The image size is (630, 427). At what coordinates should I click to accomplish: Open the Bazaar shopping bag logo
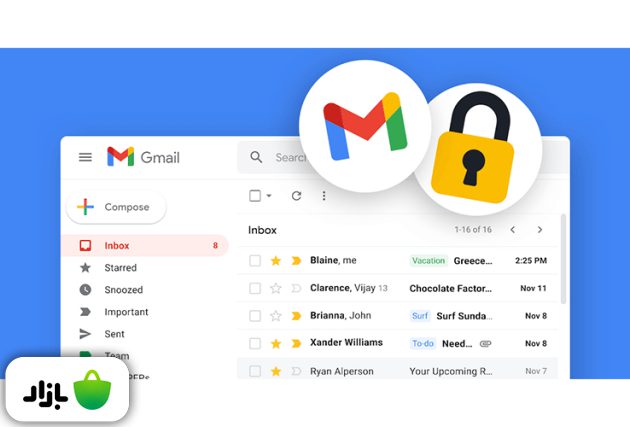coord(92,390)
